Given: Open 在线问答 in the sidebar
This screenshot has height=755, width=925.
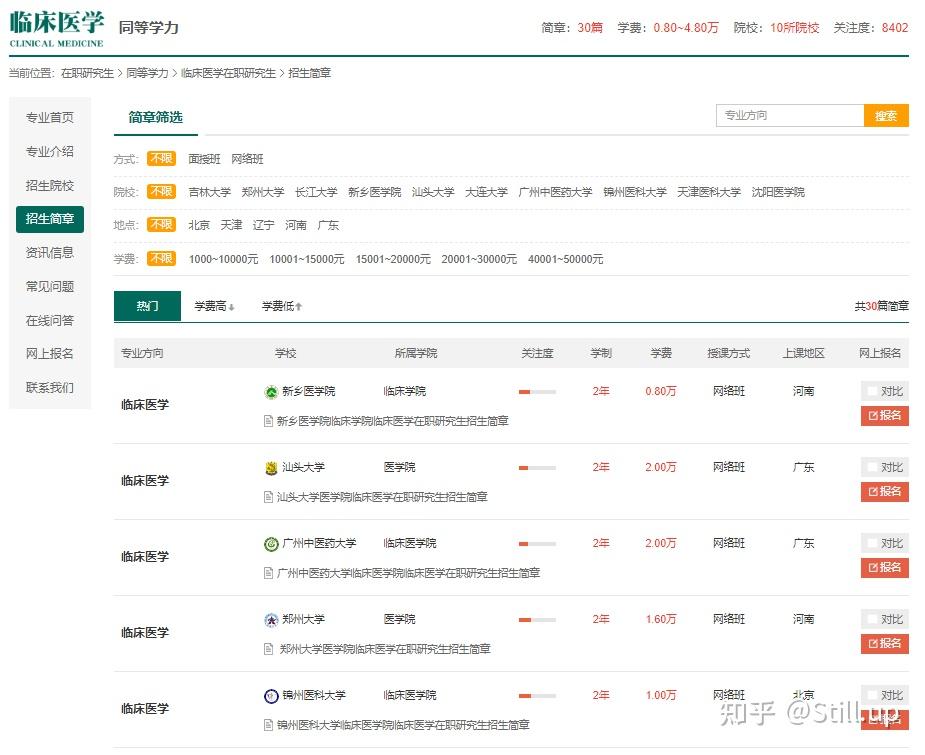Looking at the screenshot, I should 50,321.
